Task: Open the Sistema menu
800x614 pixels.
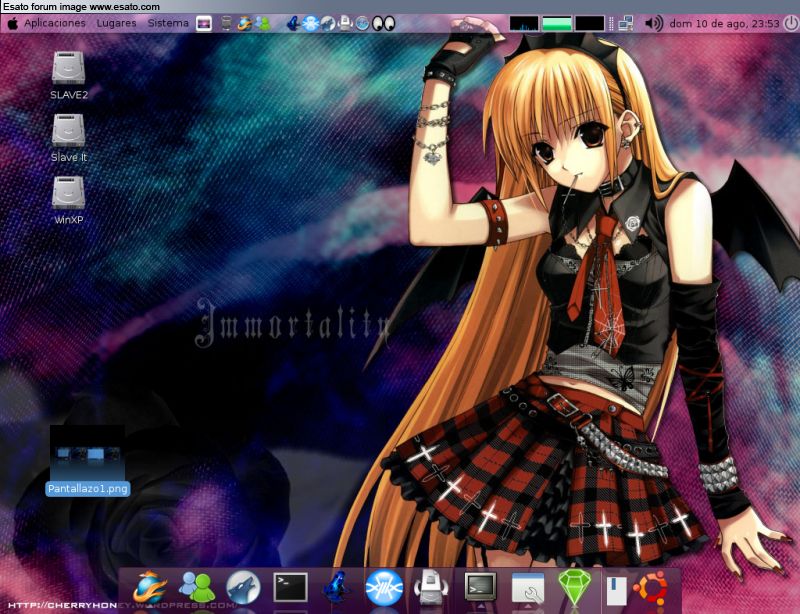Action: click(x=168, y=23)
